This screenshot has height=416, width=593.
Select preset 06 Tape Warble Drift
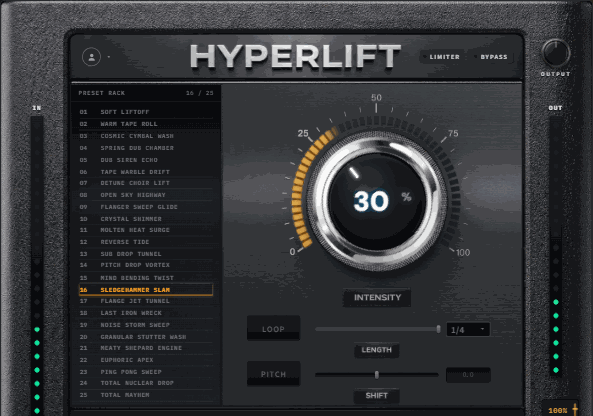146,172
